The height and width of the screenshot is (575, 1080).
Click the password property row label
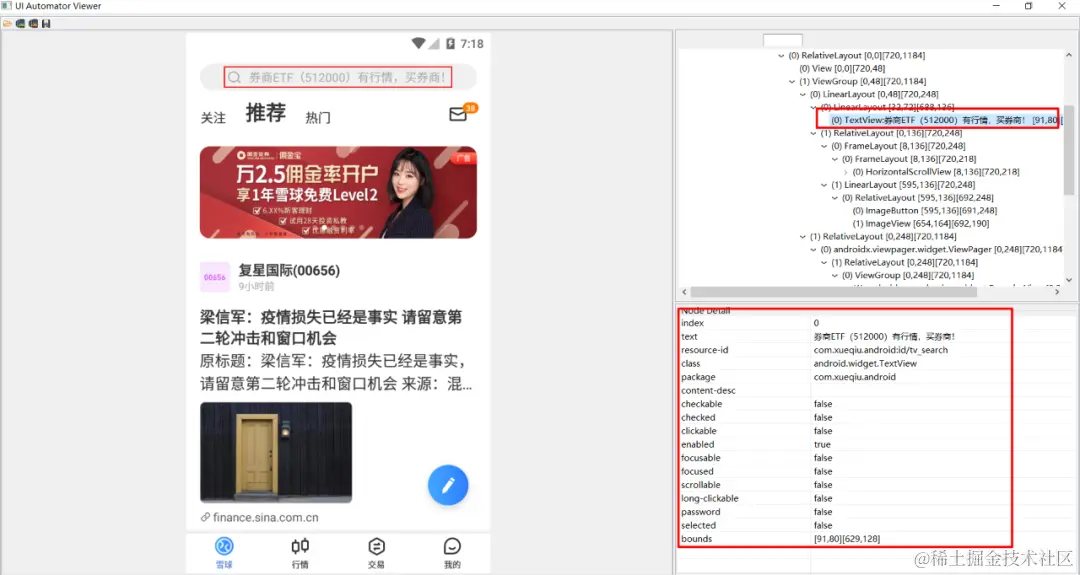pos(700,512)
